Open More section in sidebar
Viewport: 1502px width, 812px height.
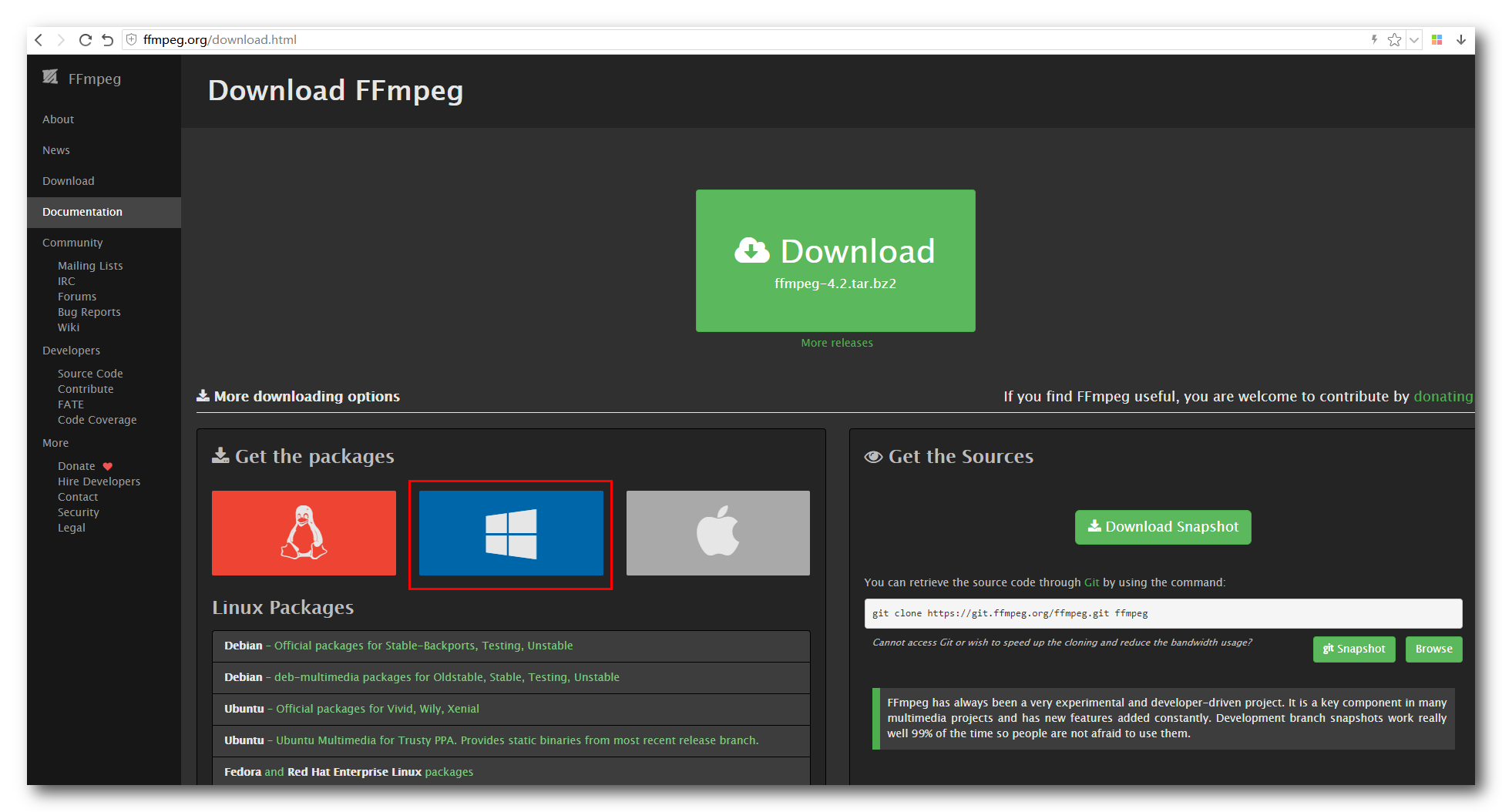pyautogui.click(x=55, y=443)
